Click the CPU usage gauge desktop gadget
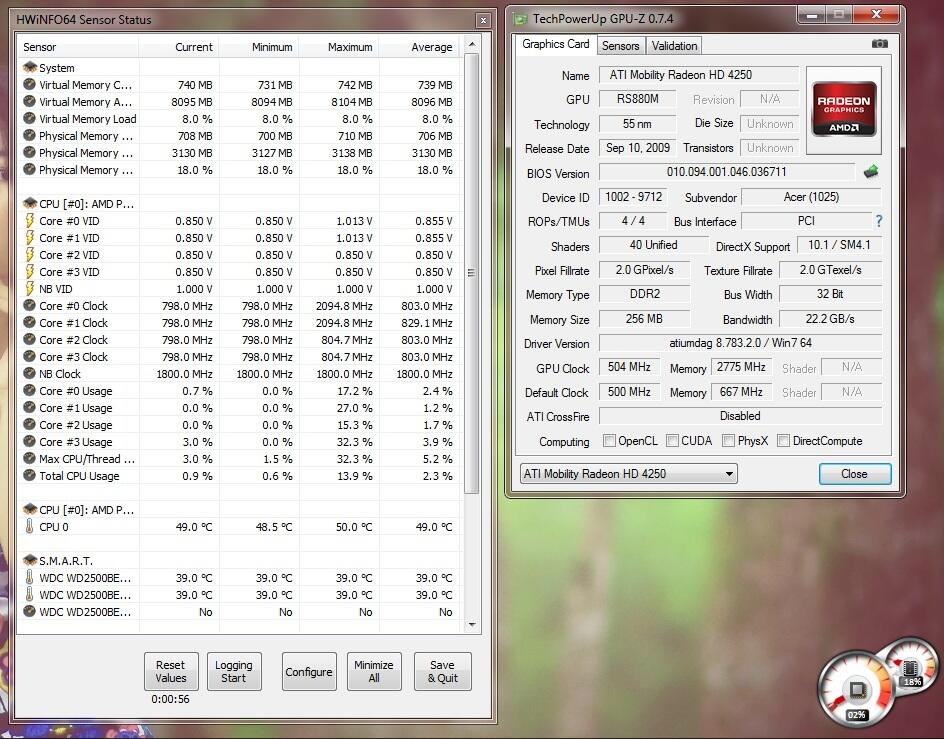 click(857, 690)
